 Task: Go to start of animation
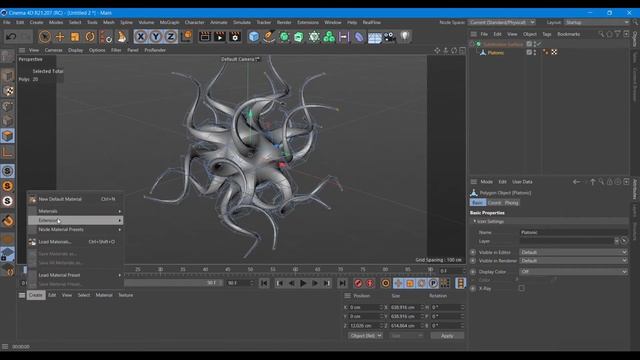(264, 283)
